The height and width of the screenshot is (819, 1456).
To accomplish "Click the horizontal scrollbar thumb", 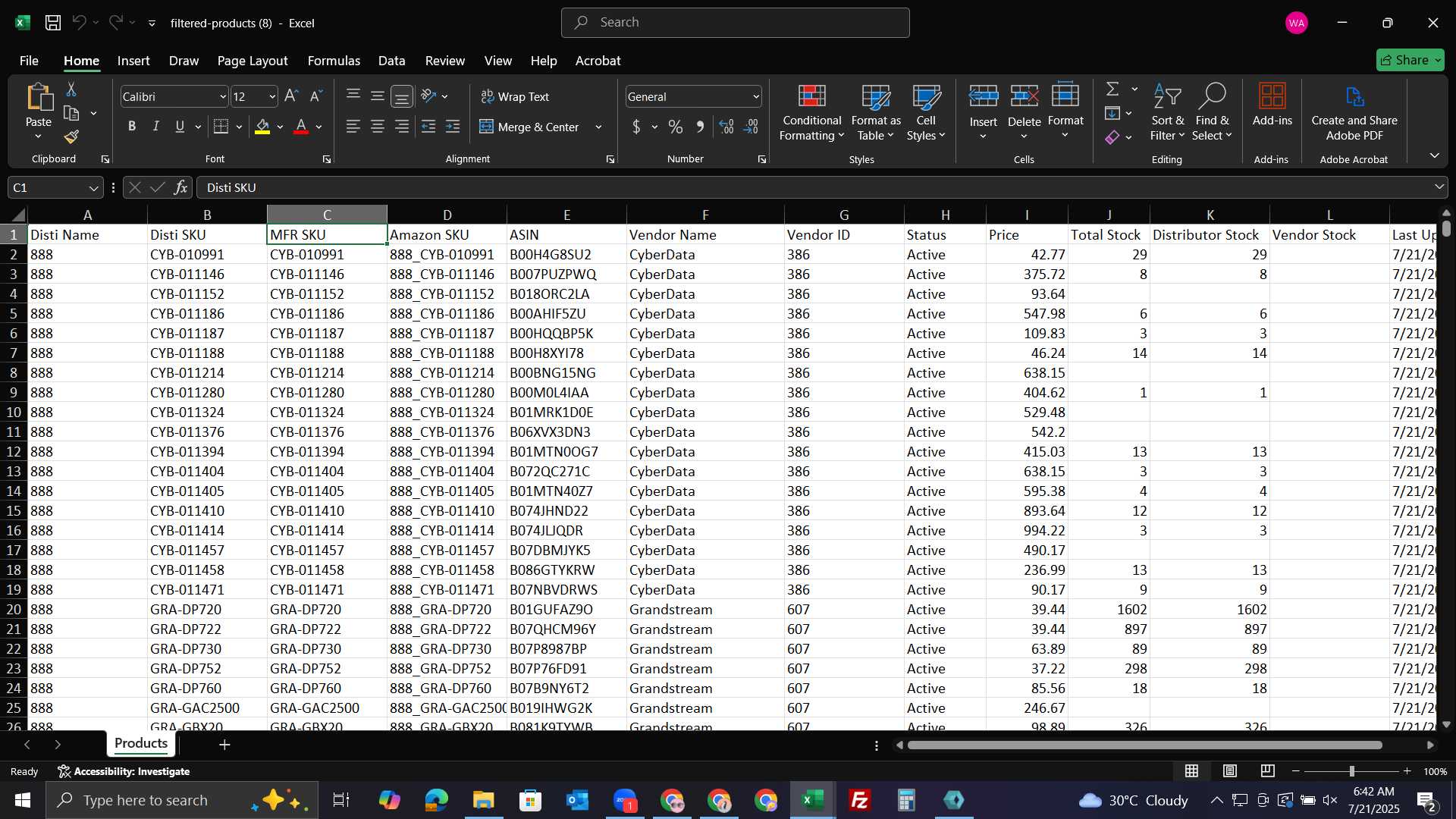I will tap(1144, 745).
